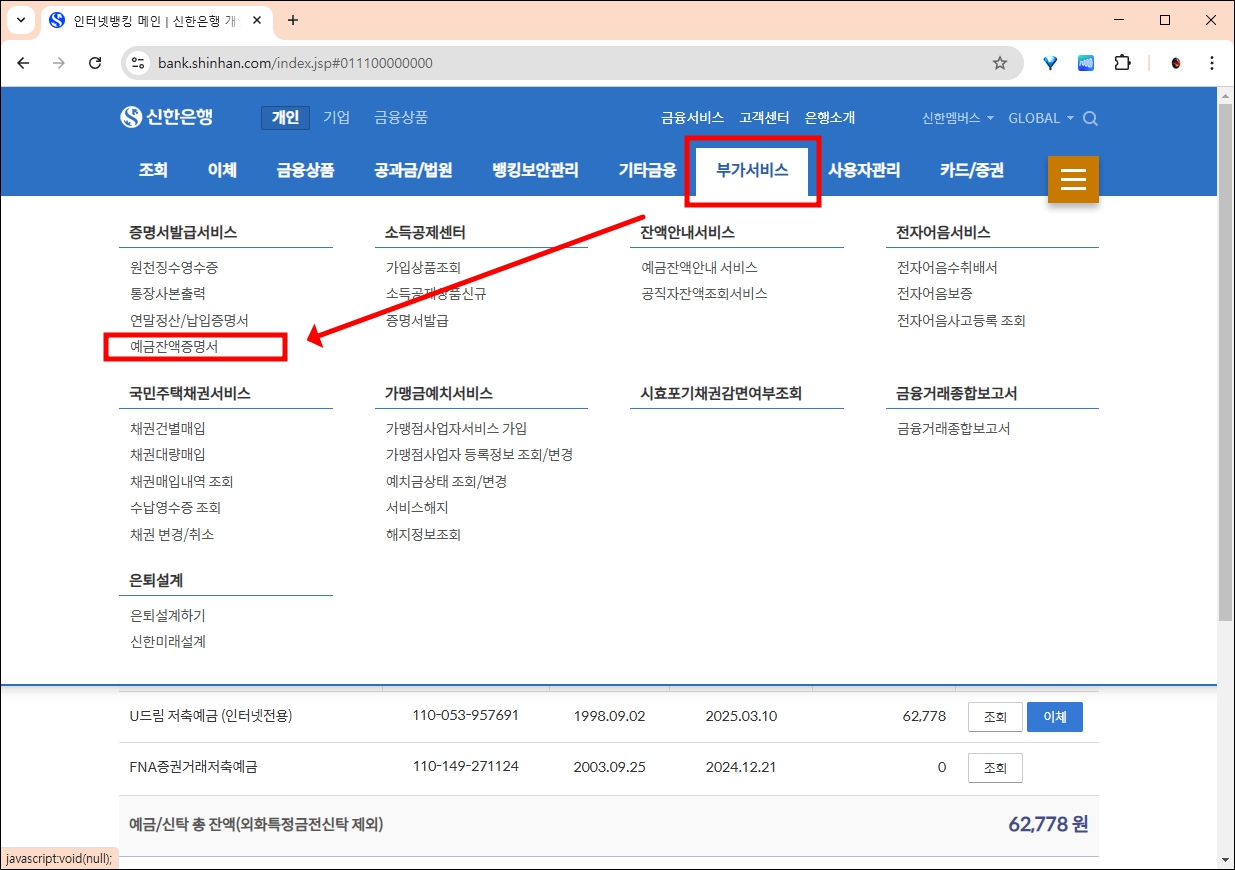The height and width of the screenshot is (870, 1235).
Task: Click 조회 button for FNA증권거래저축예금
Action: (995, 768)
